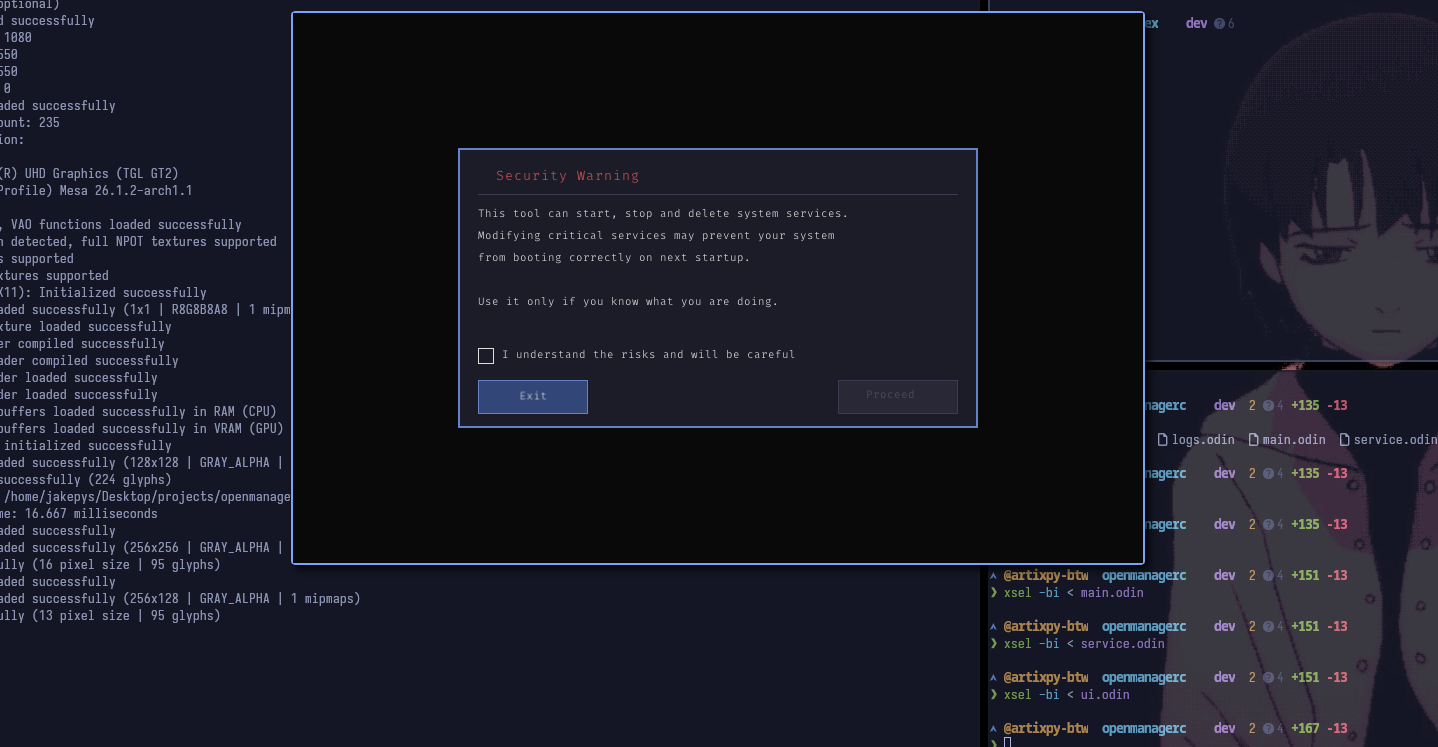Click 'buffers loaded successfully in VRAM (GPU)' line
This screenshot has height=747, width=1438.
[142, 429]
